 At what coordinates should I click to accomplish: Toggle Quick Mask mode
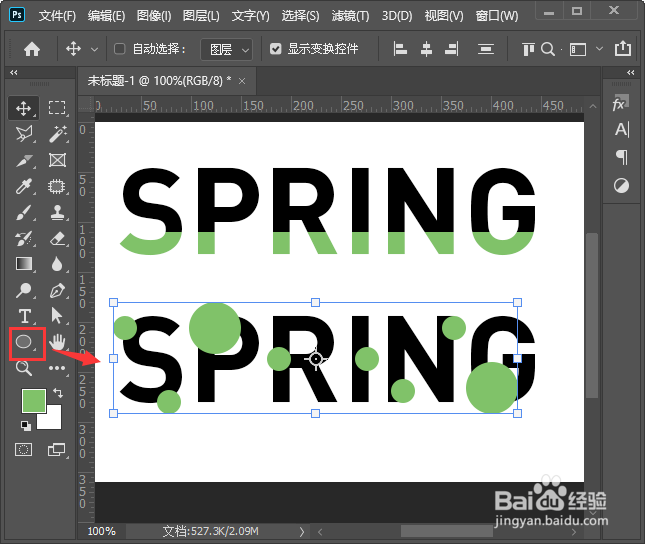coord(23,449)
